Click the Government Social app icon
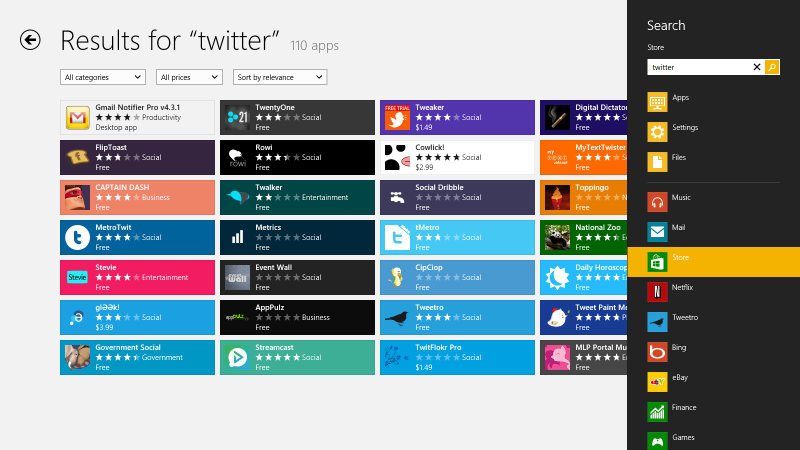 [78, 357]
